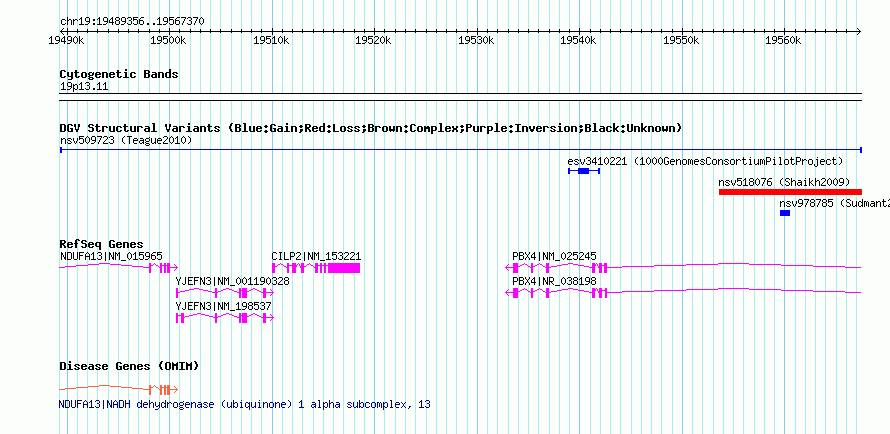Select the small blue nsv978785 variant block
The width and height of the screenshot is (890, 434).
(785, 213)
